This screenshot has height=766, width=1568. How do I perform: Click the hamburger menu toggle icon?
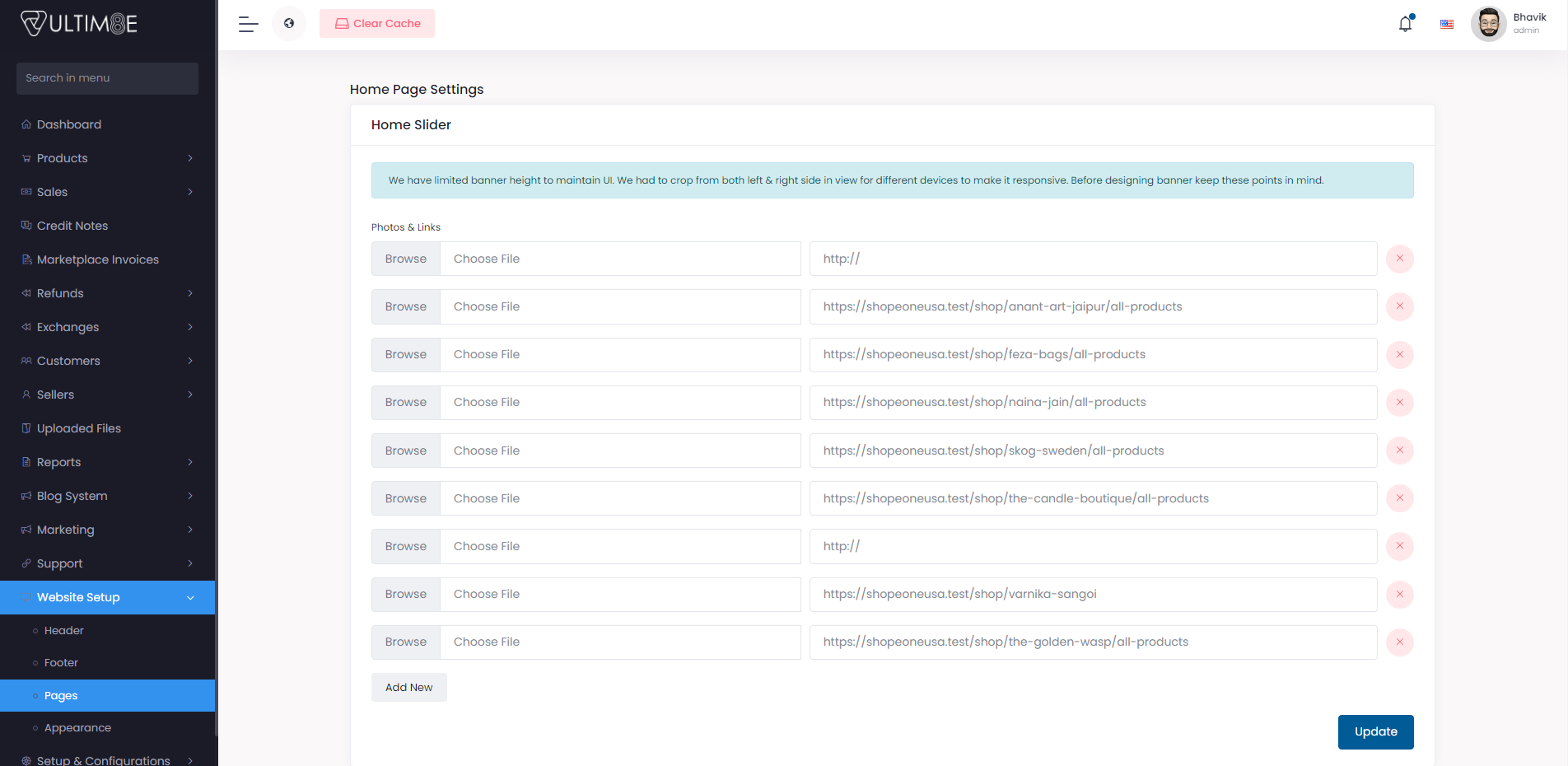pyautogui.click(x=248, y=24)
